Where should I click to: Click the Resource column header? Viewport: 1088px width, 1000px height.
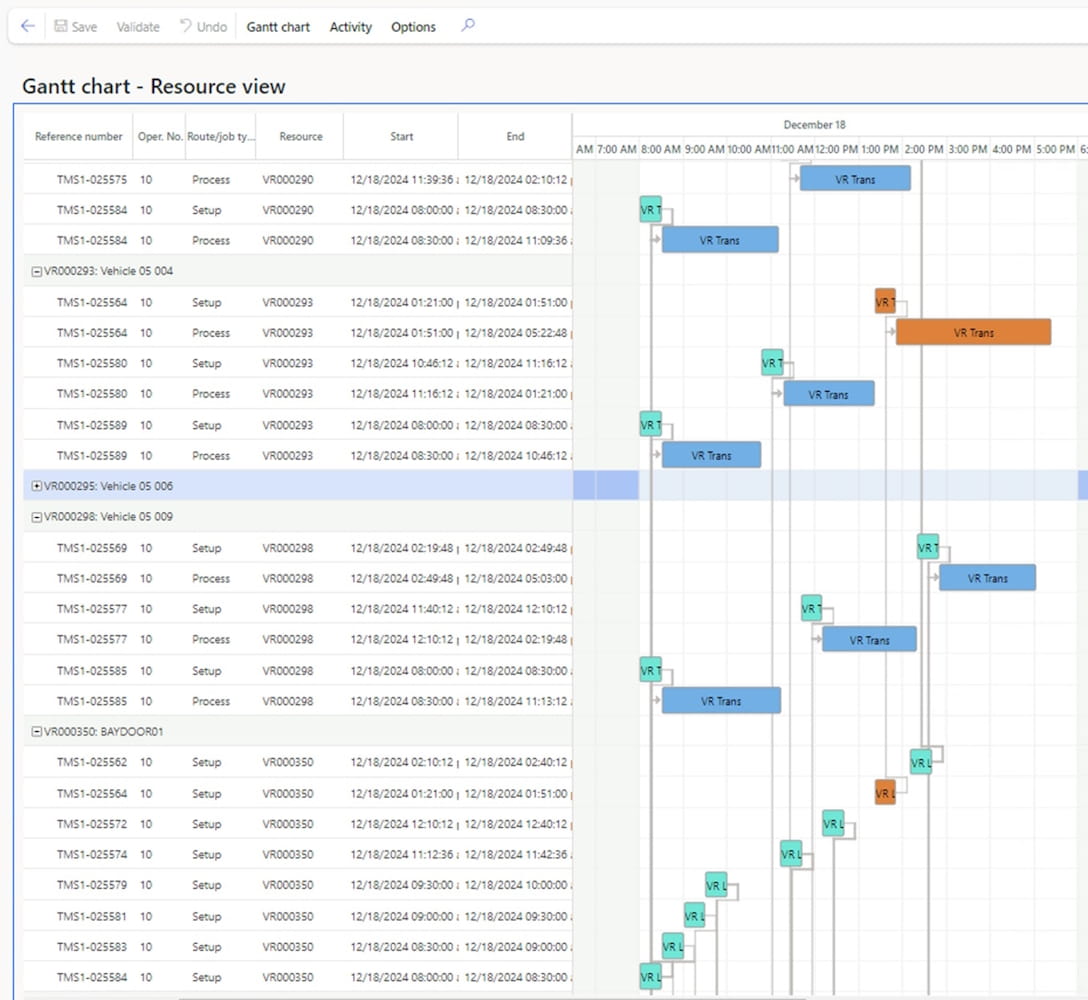click(x=301, y=137)
